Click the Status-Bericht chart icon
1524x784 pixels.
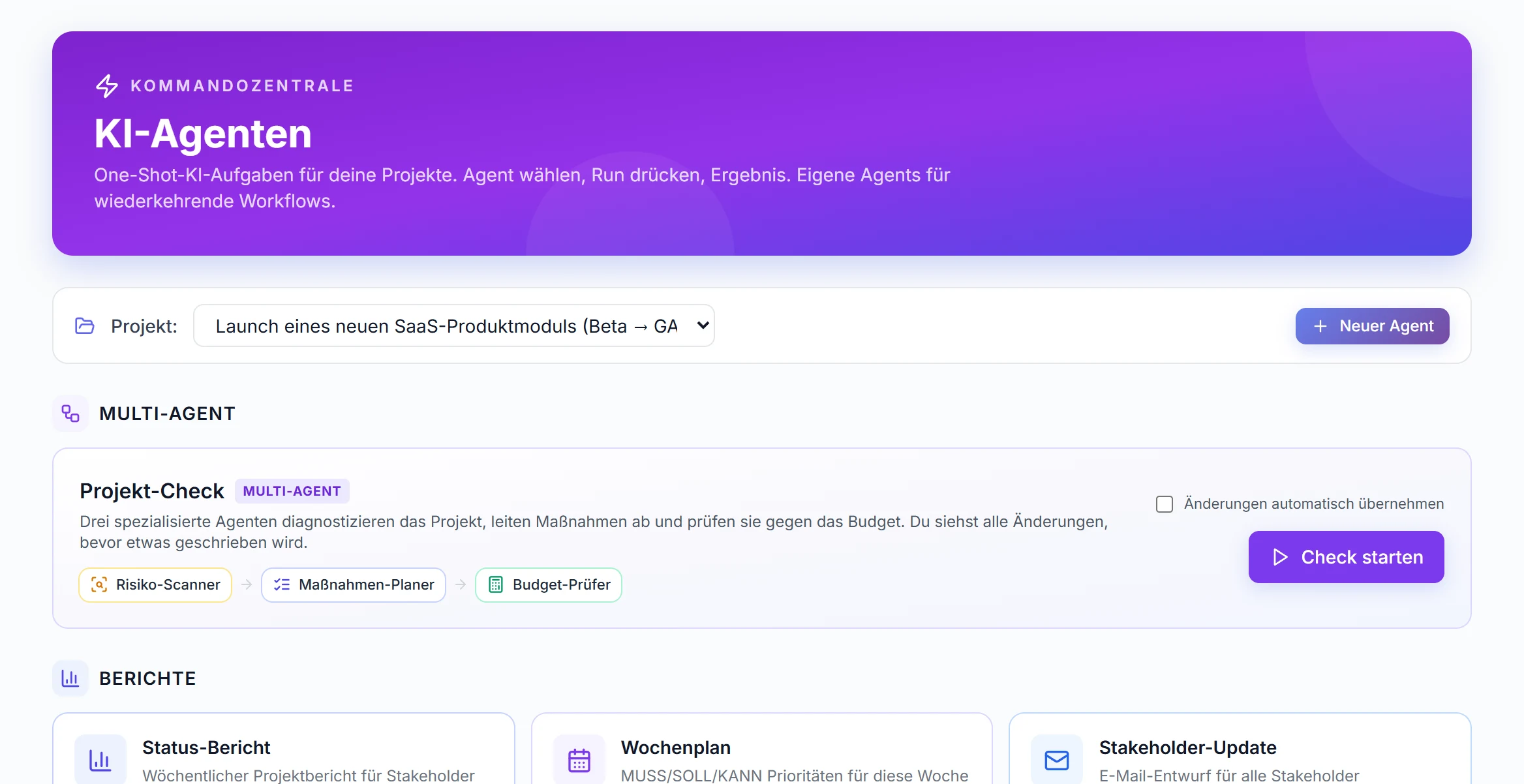[100, 760]
